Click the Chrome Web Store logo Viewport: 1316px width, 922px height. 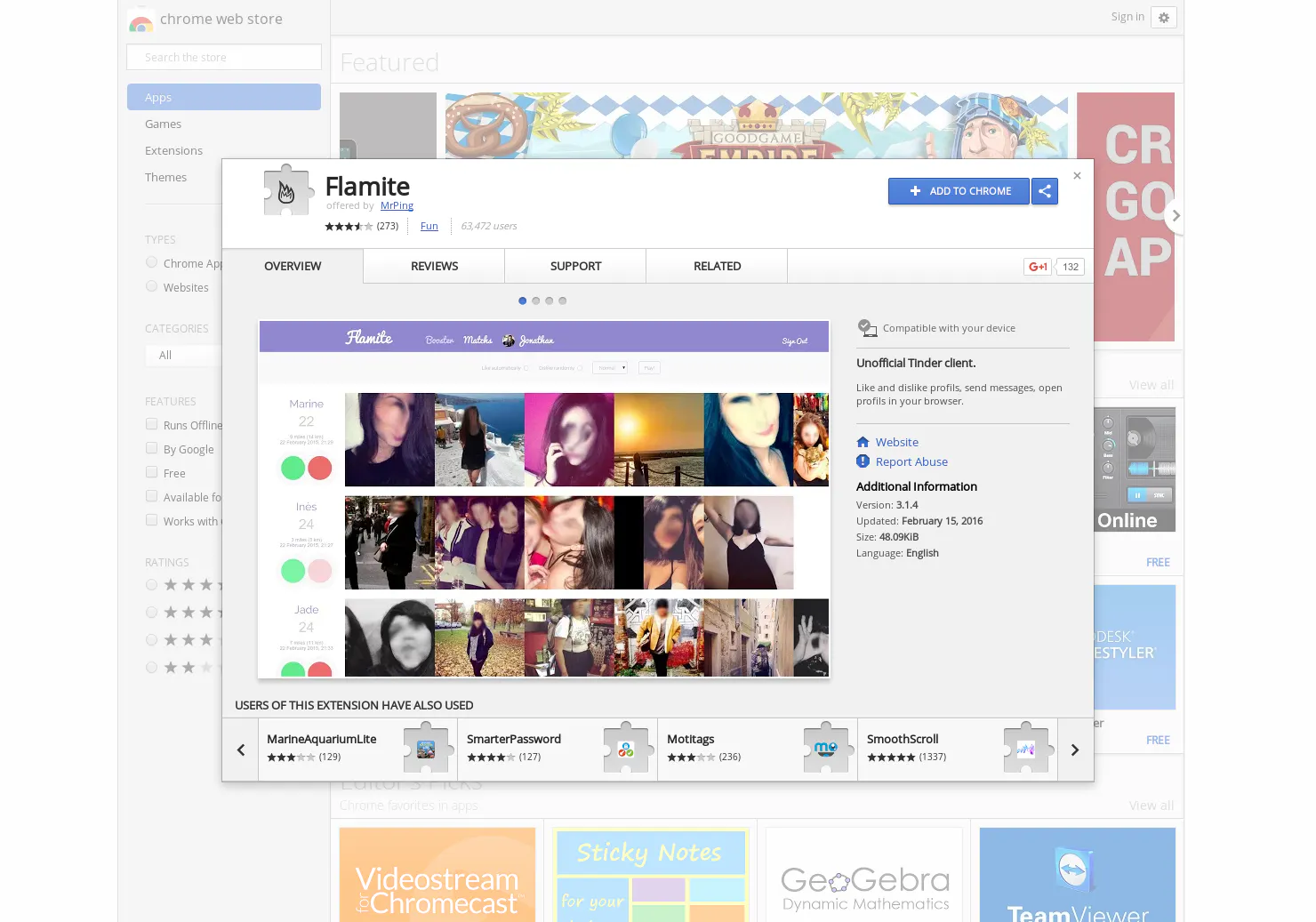click(x=140, y=20)
